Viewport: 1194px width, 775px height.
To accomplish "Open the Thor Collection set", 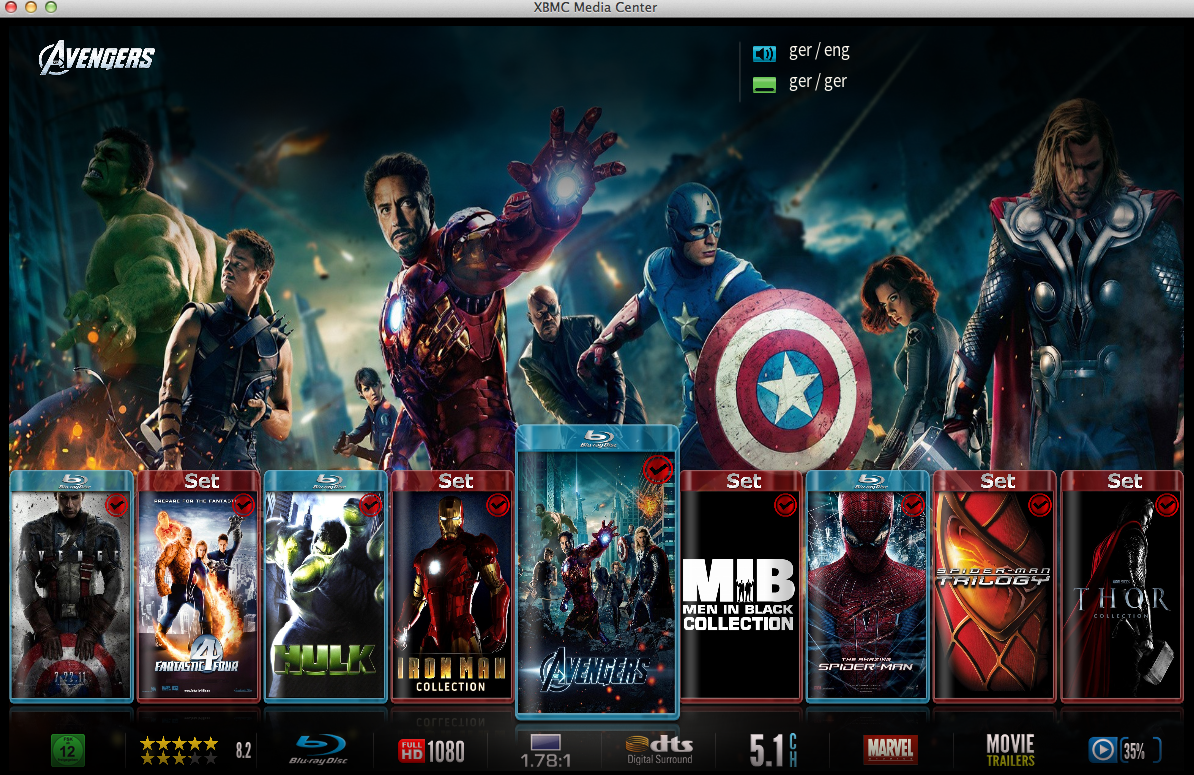I will coord(1122,586).
